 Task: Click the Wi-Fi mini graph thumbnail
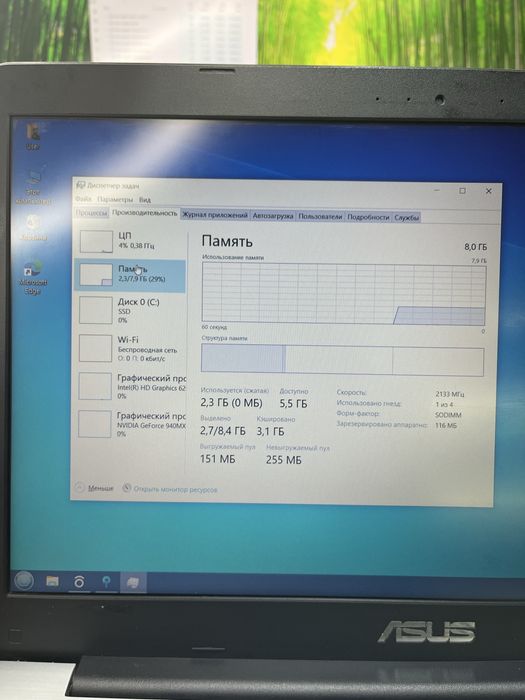point(96,348)
